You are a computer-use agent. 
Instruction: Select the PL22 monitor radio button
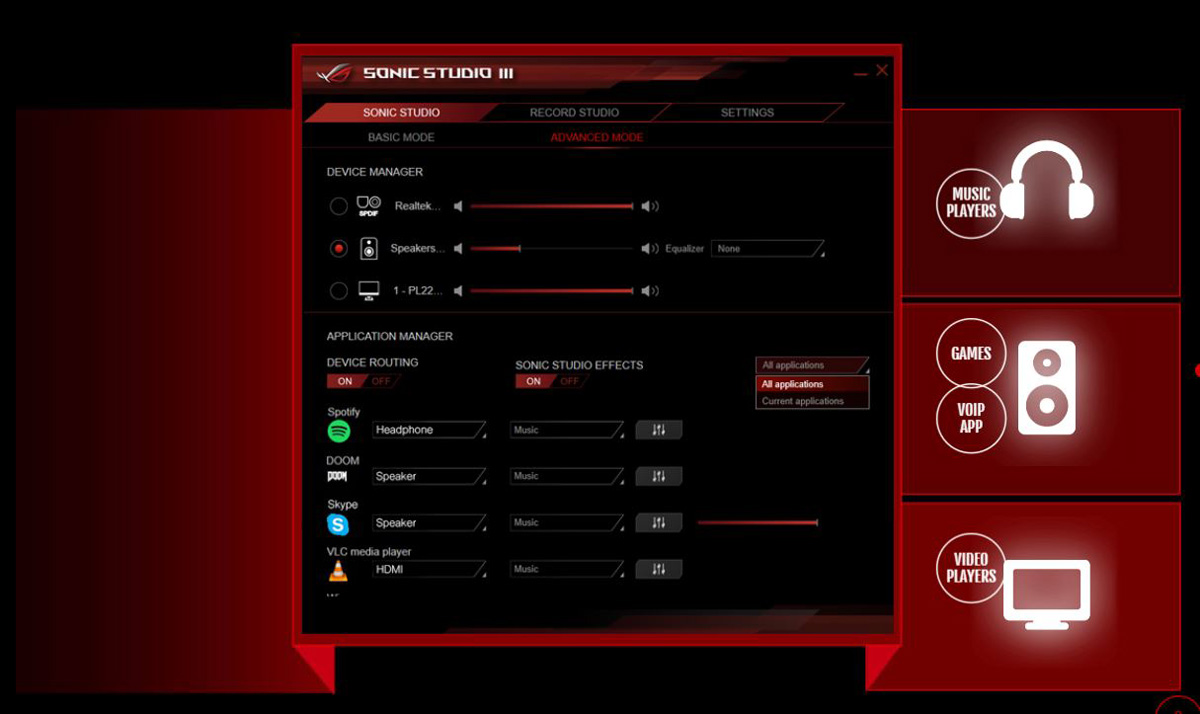click(x=339, y=291)
